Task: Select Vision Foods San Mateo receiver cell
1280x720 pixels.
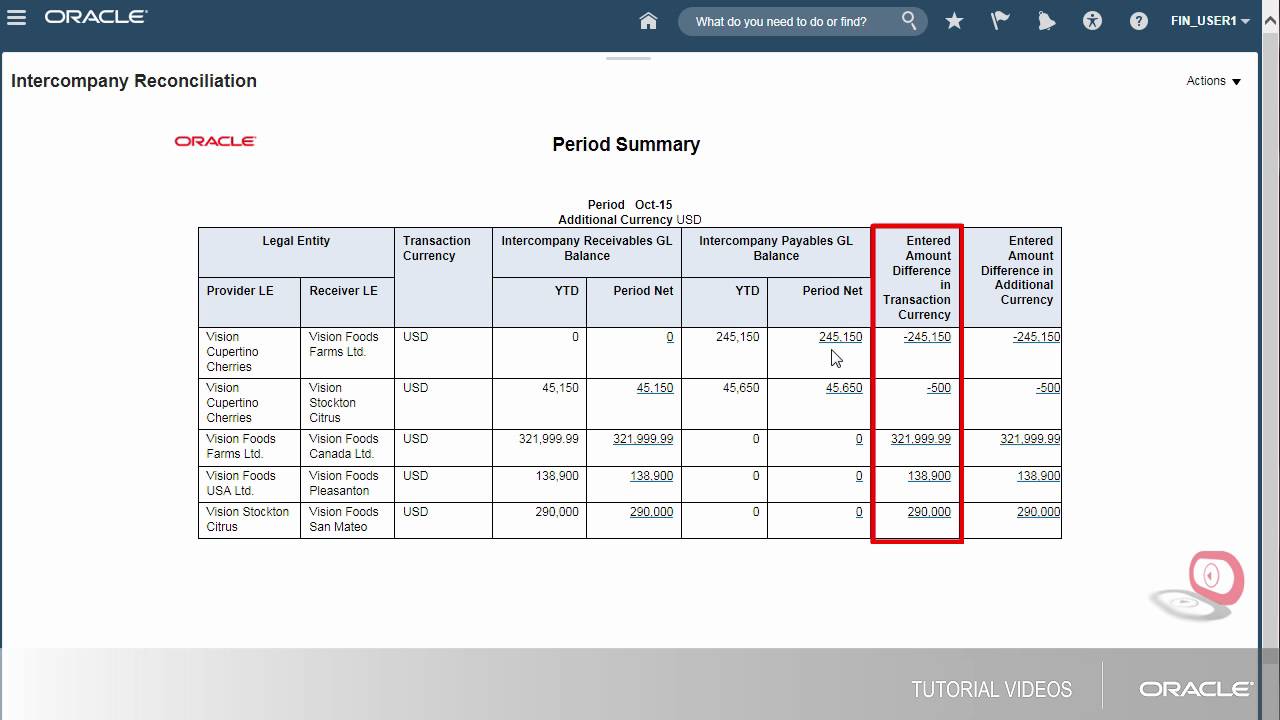Action: point(347,520)
